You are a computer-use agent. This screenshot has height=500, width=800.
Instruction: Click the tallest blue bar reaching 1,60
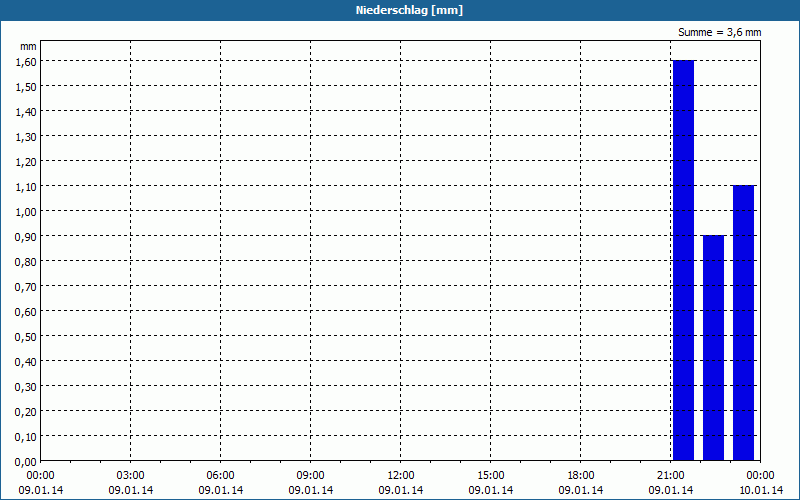(683, 260)
